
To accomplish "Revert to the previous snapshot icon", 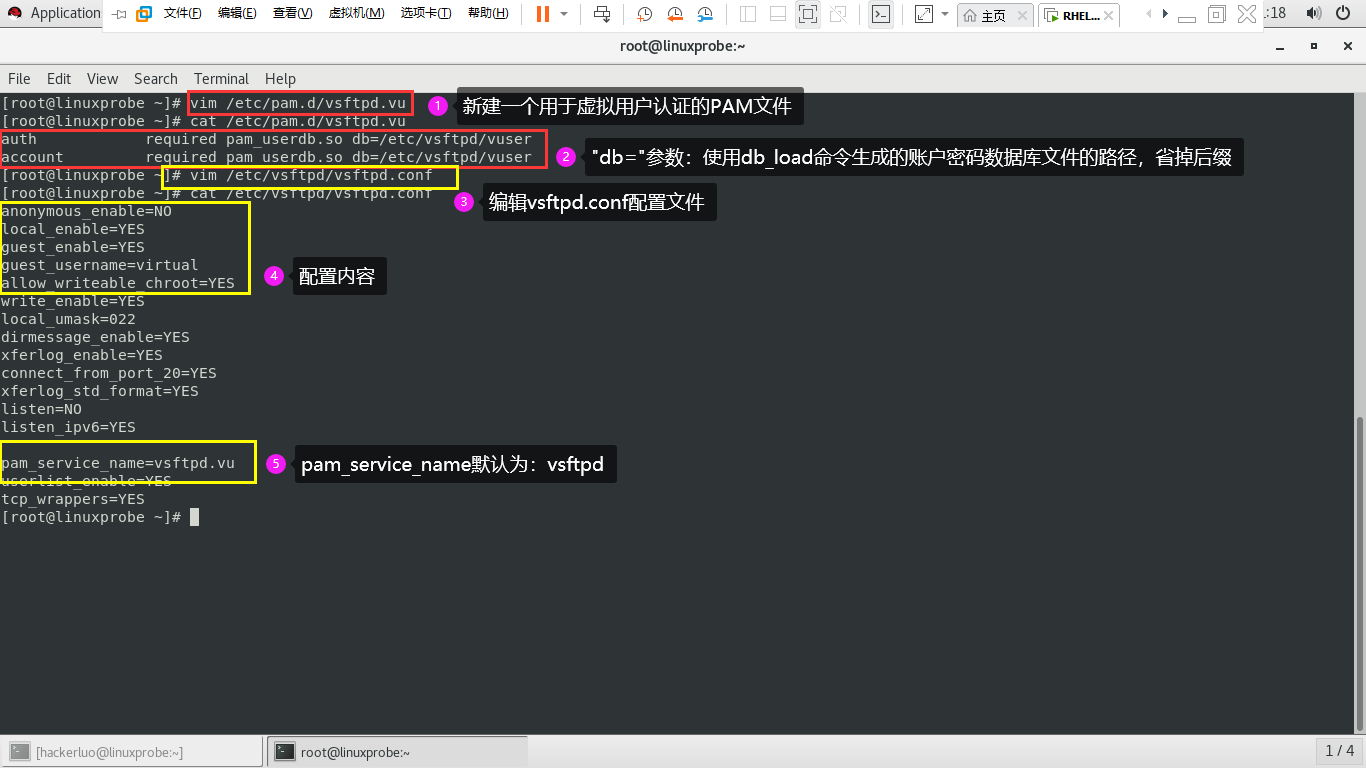I will 675,14.
